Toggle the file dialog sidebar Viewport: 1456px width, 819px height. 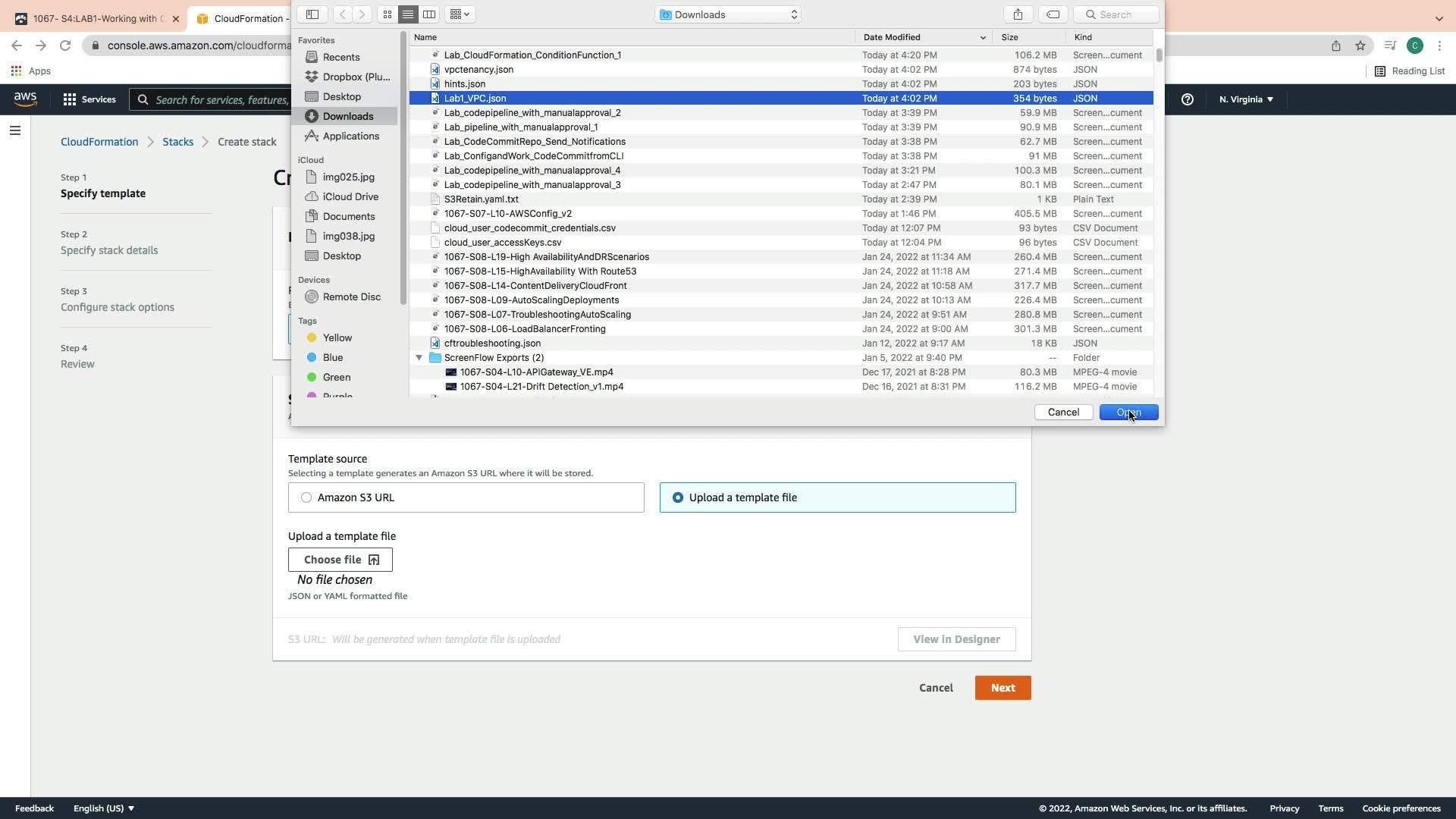point(312,14)
